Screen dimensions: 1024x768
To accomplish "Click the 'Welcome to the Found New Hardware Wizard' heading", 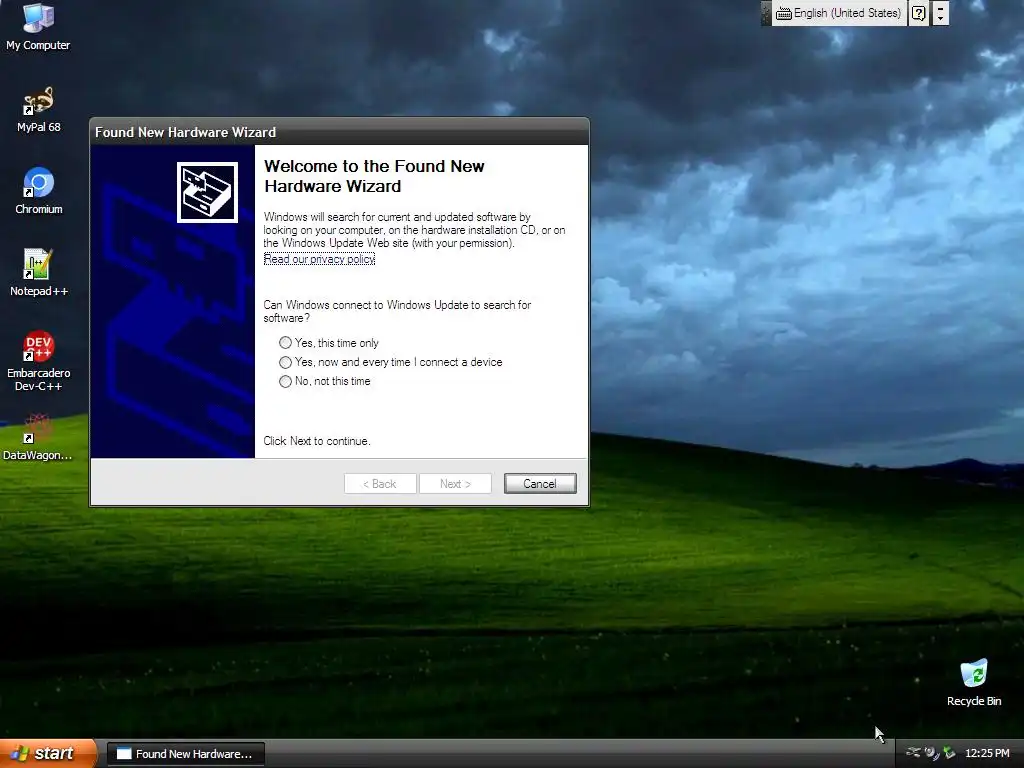I will pos(374,176).
